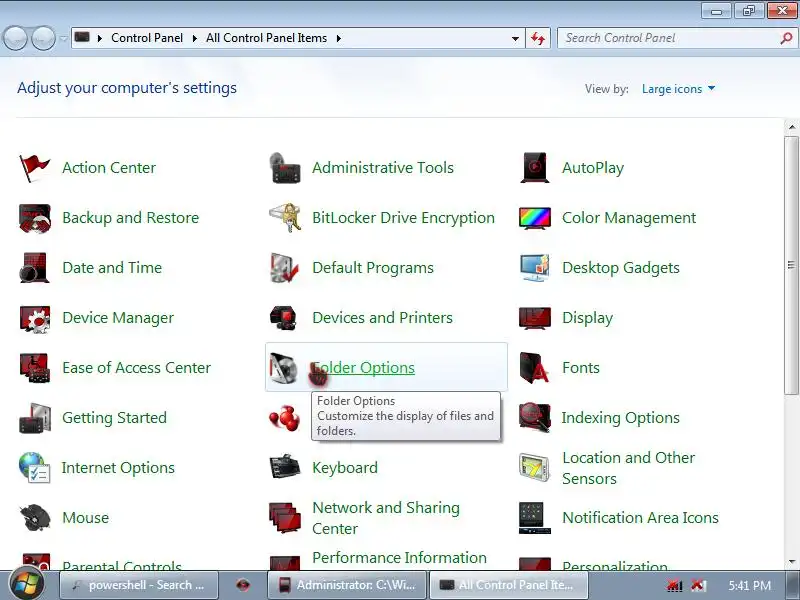Click the Folder Options icon
The height and width of the screenshot is (600, 800).
tap(284, 368)
